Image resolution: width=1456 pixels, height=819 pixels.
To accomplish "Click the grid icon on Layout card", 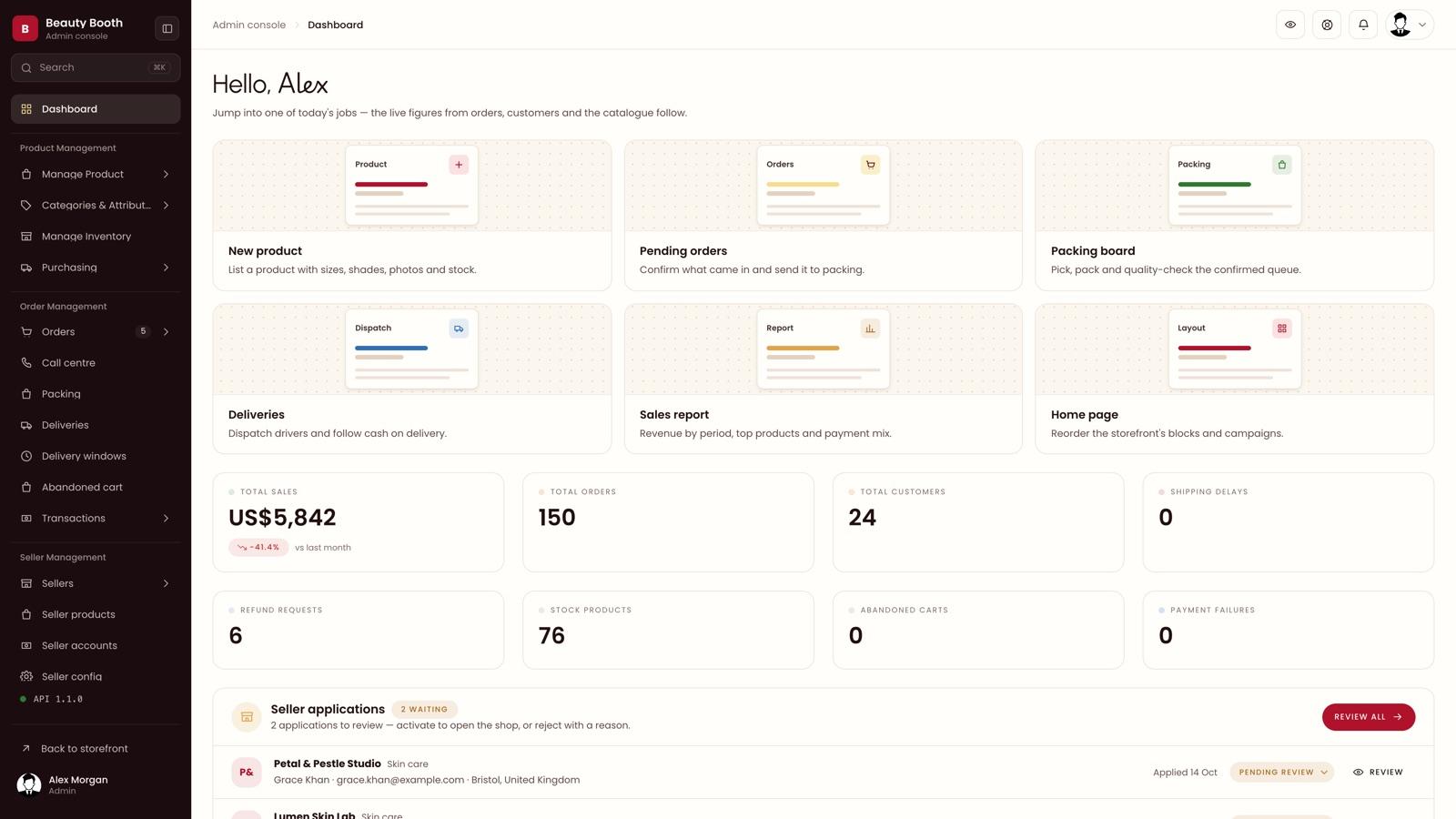I will click(x=1281, y=329).
